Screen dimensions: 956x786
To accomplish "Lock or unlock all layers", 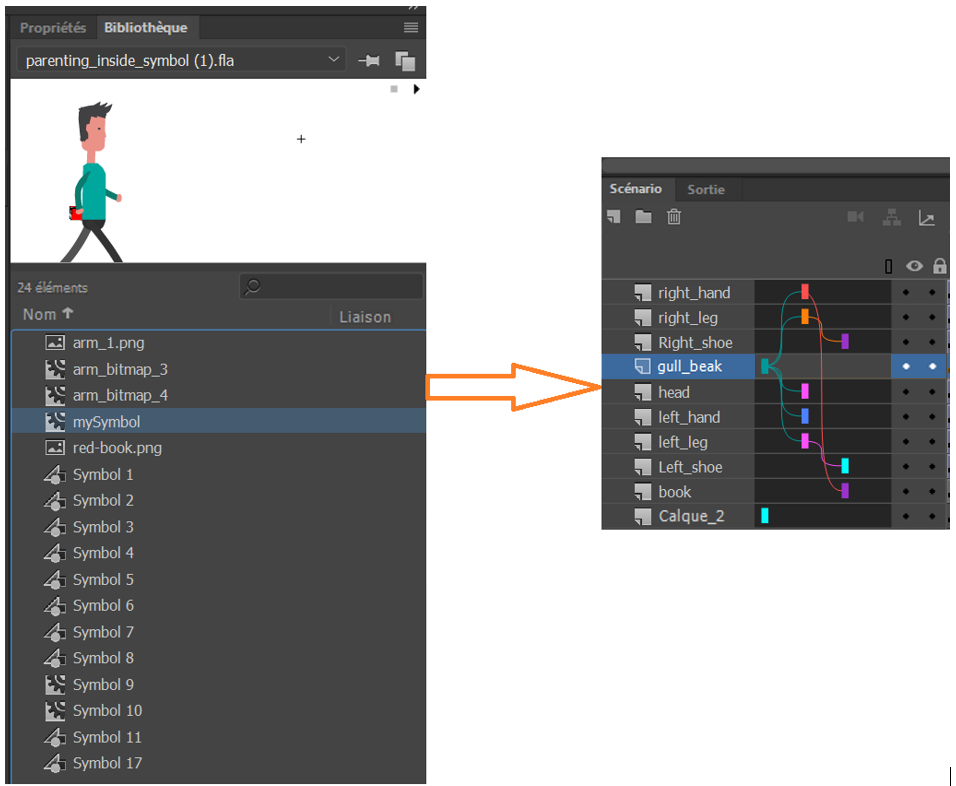I will pyautogui.click(x=940, y=266).
